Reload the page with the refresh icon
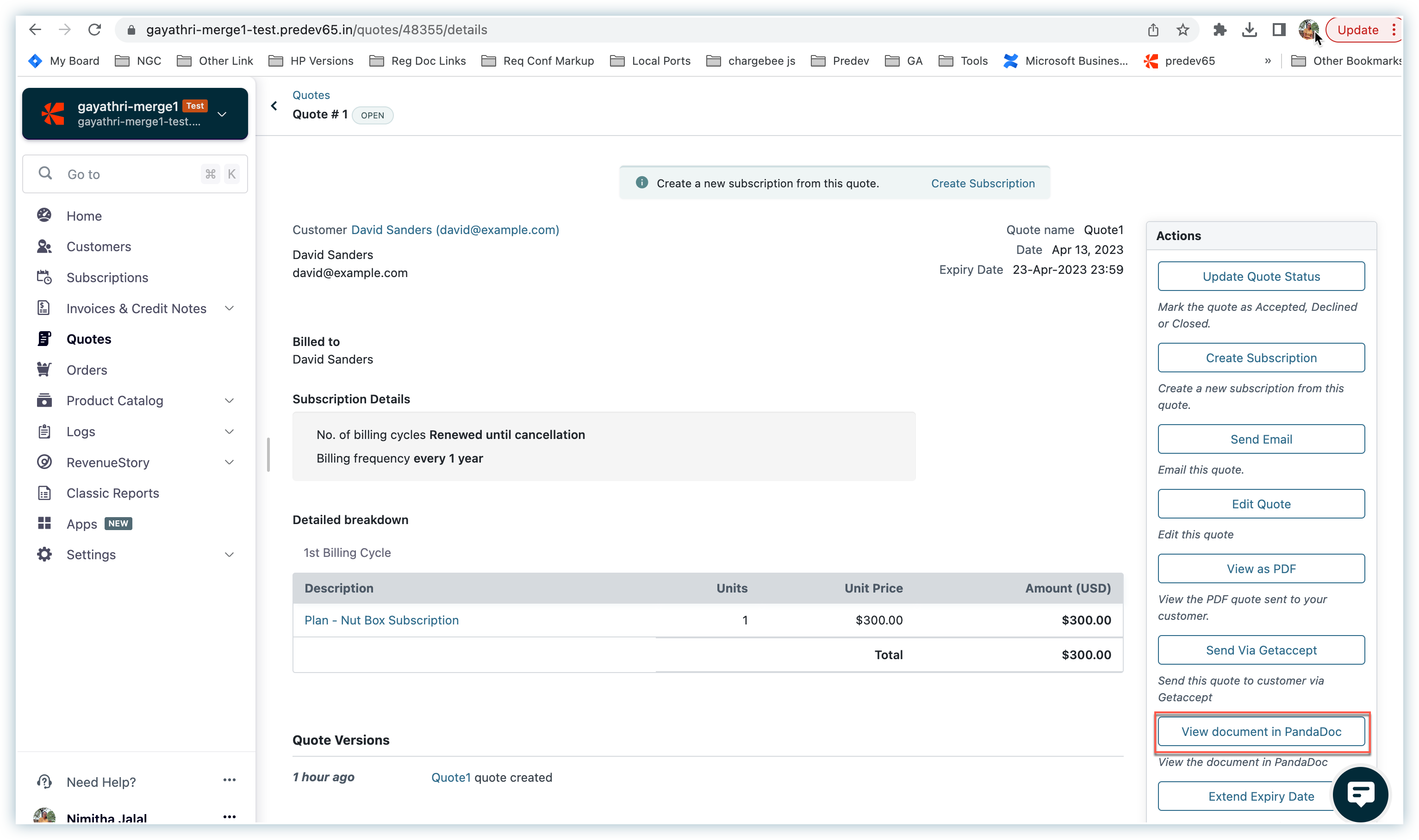This screenshot has width=1419, height=840. 94,30
